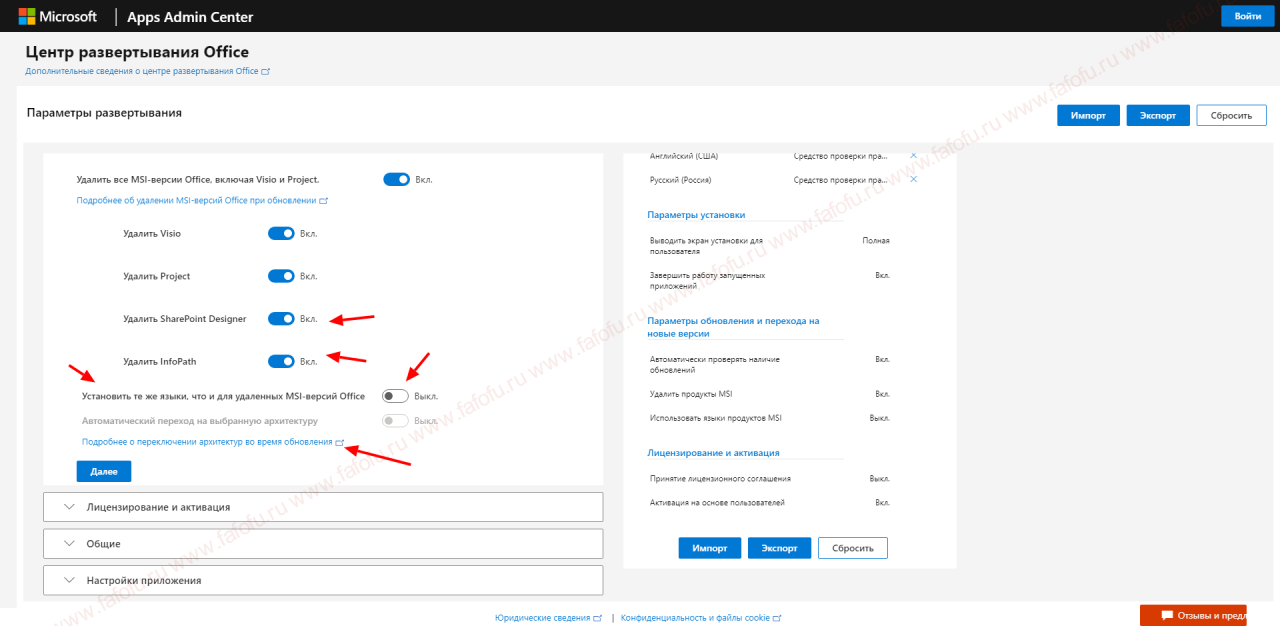Click 'Использовать языки продуктов MSI' text
The image size is (1280, 626).
[x=715, y=418]
